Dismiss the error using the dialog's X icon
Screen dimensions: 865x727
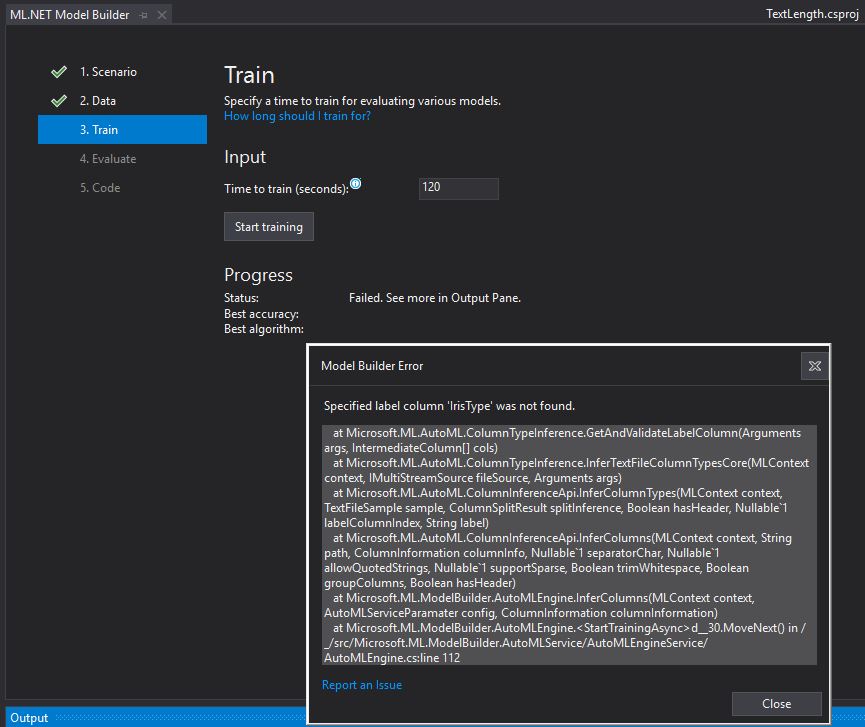pyautogui.click(x=815, y=366)
